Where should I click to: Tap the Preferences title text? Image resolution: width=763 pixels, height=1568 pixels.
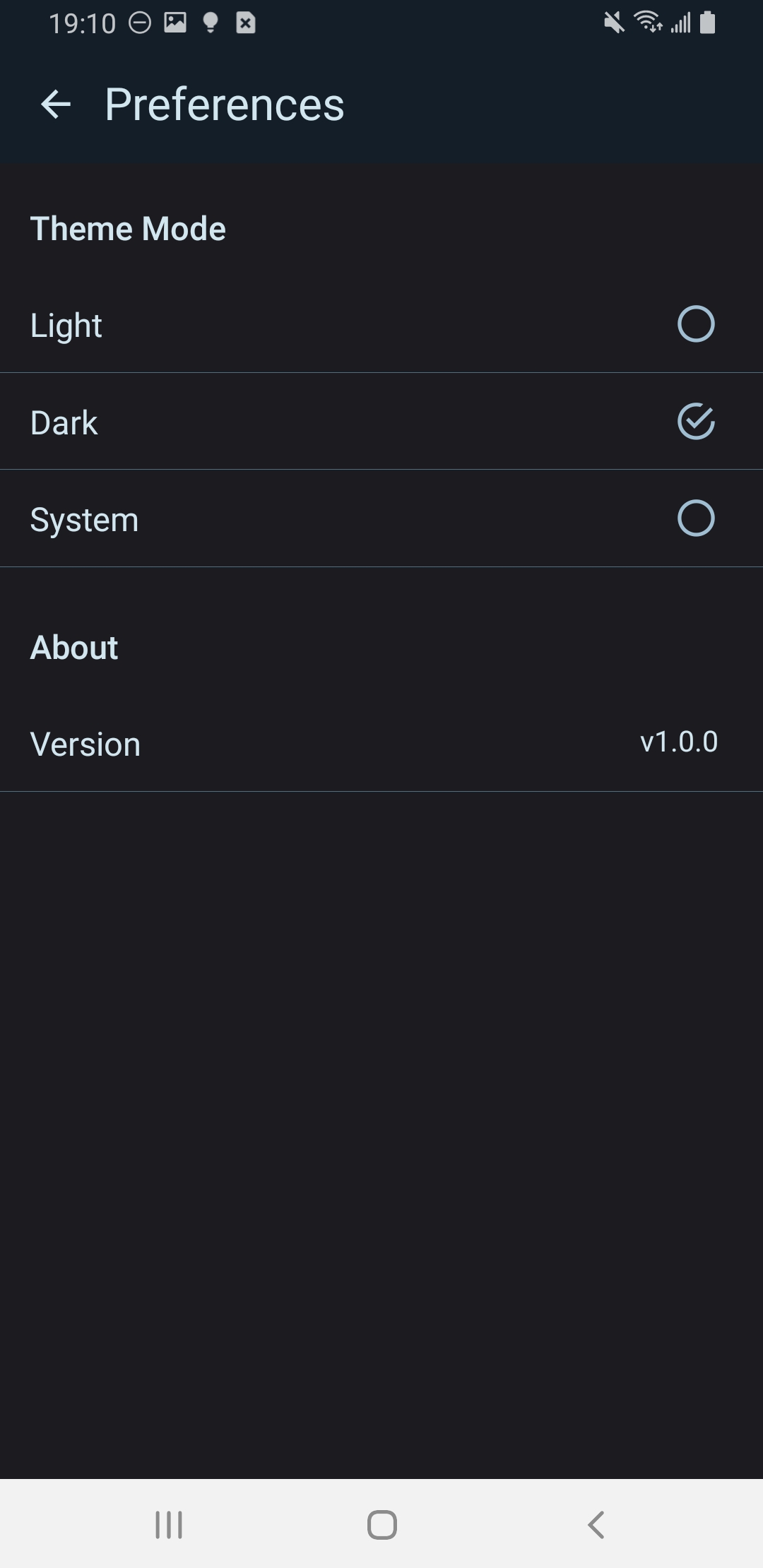coord(225,105)
